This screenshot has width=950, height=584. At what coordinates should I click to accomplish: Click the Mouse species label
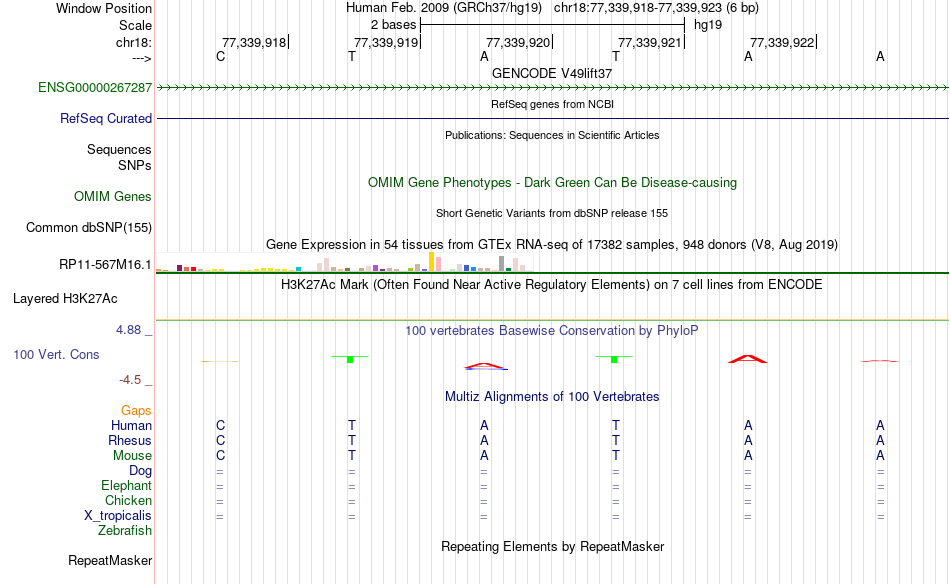click(x=132, y=456)
